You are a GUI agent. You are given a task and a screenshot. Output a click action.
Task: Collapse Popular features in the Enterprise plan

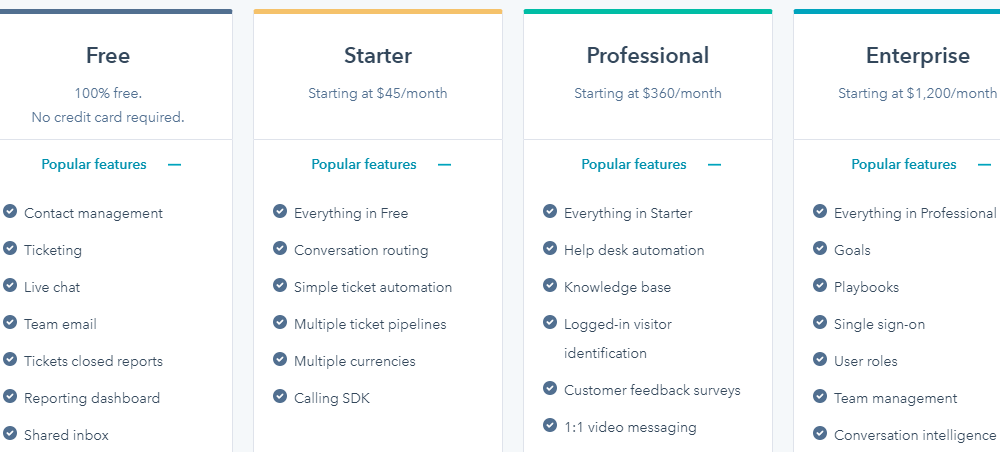[984, 165]
